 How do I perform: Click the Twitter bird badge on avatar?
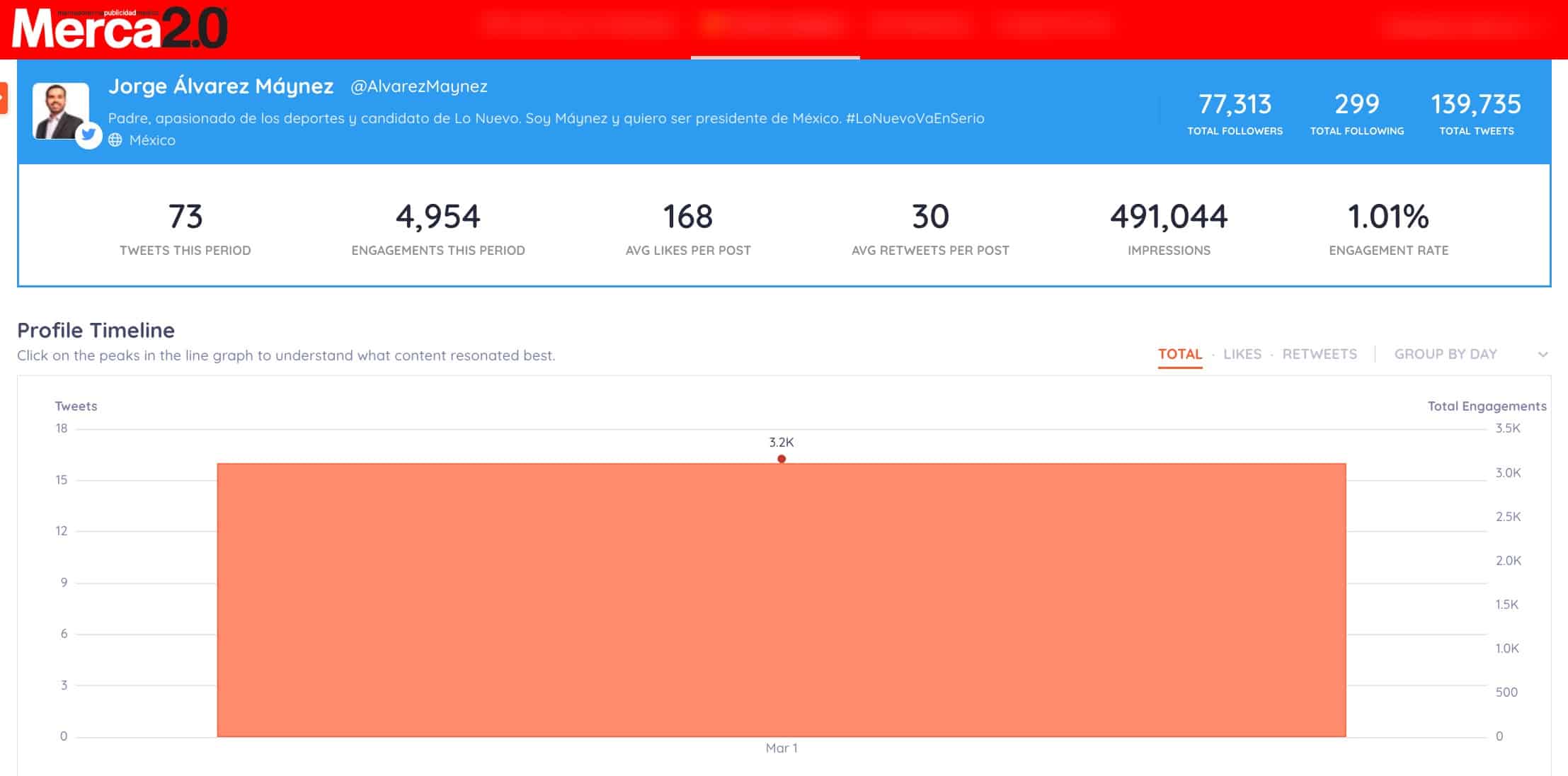coord(88,135)
